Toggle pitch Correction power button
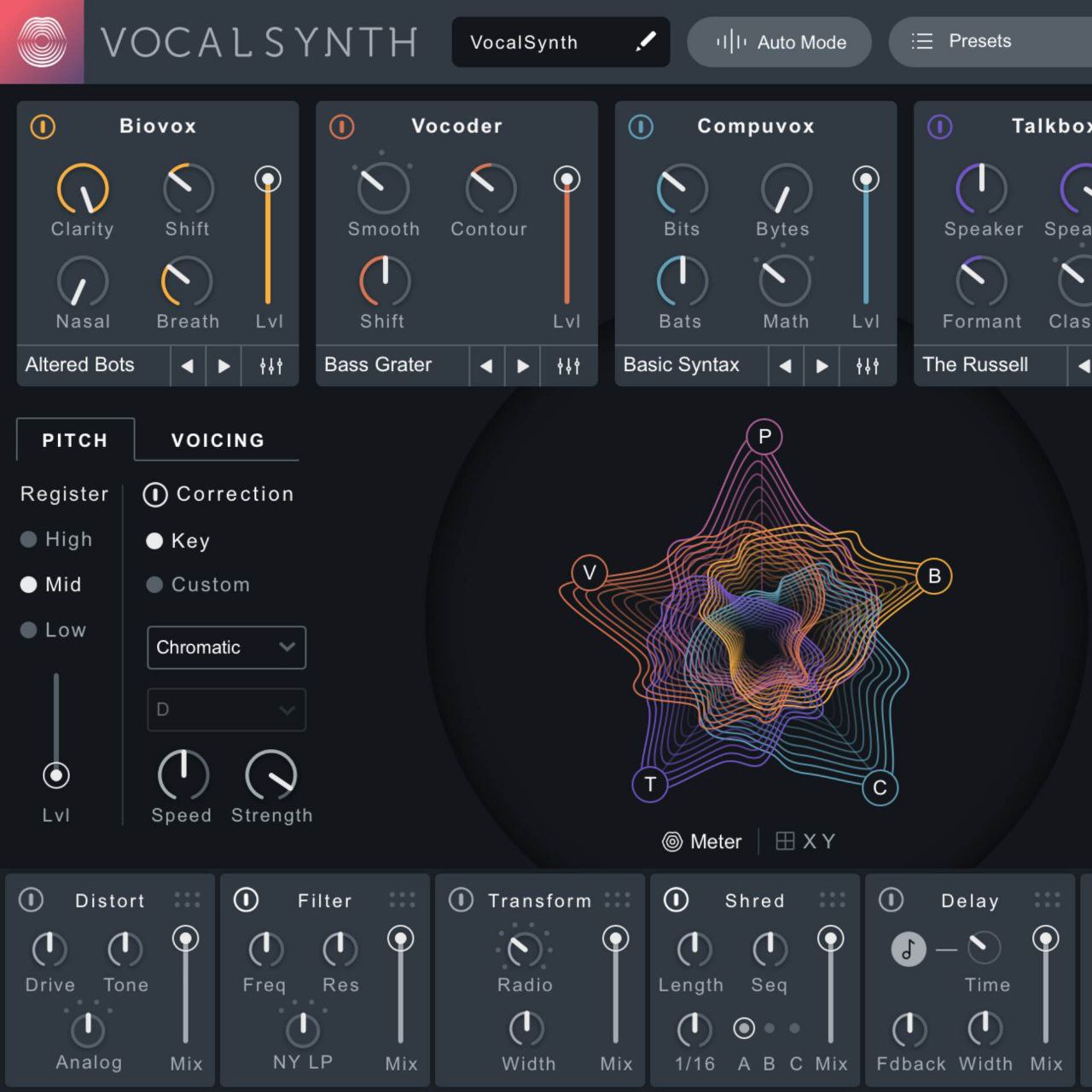The height and width of the screenshot is (1092, 1092). click(x=154, y=495)
